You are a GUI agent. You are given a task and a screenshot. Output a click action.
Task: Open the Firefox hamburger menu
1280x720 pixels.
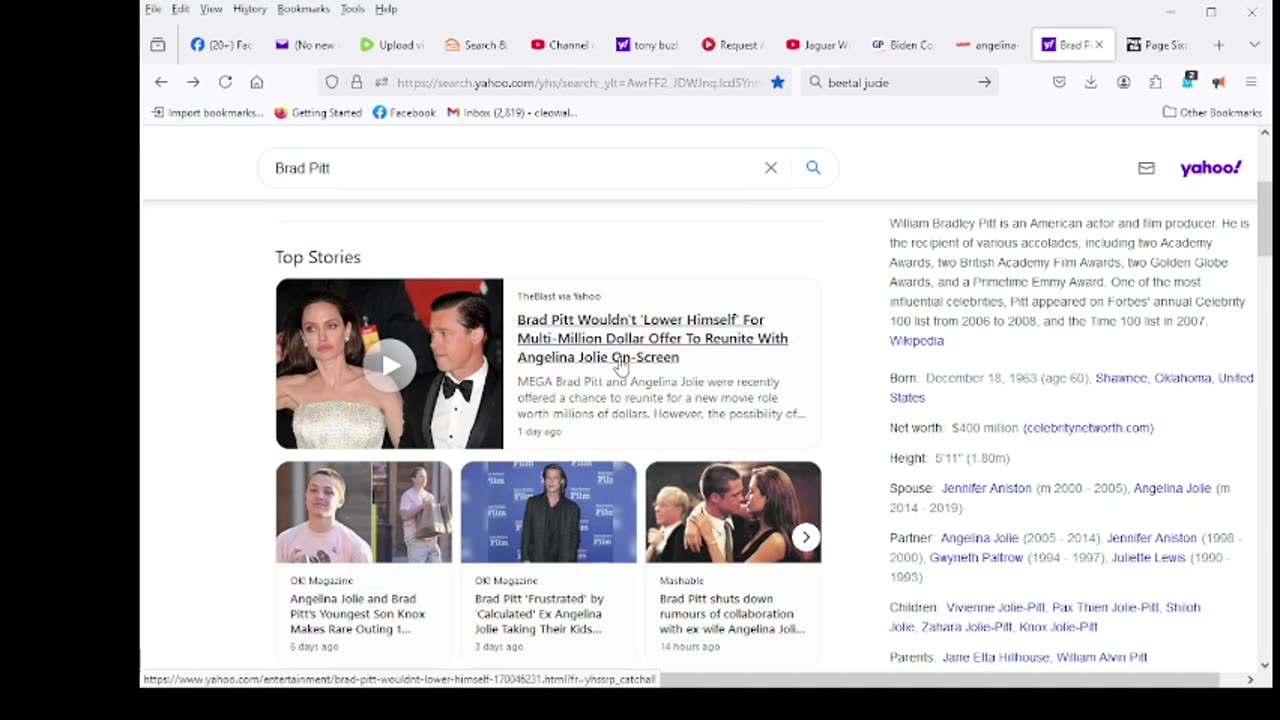(1250, 82)
